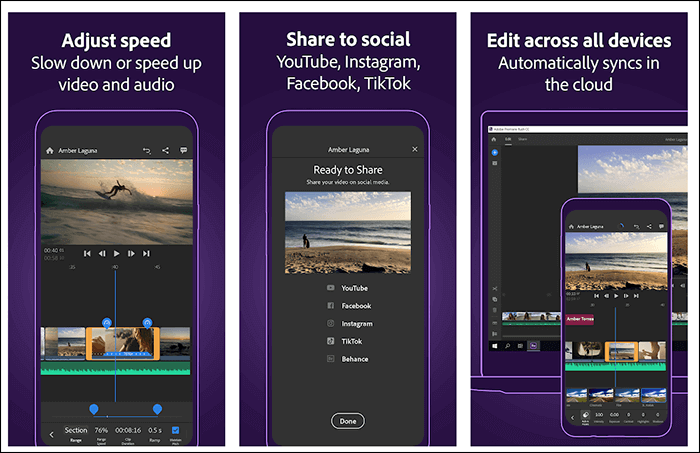Step forward one frame in left phone
The width and height of the screenshot is (700, 453).
[x=131, y=254]
